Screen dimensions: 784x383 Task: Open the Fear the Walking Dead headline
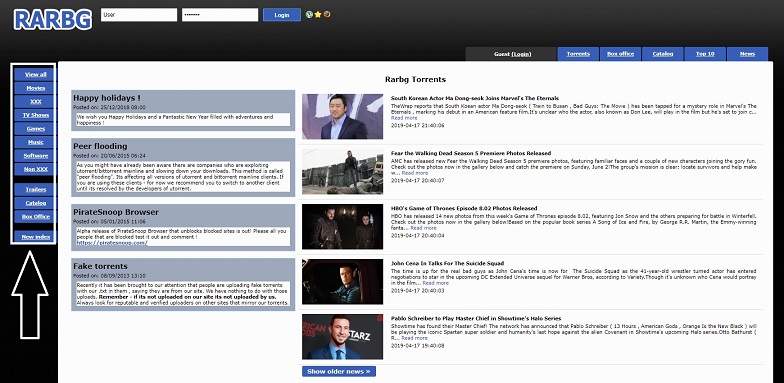point(471,154)
